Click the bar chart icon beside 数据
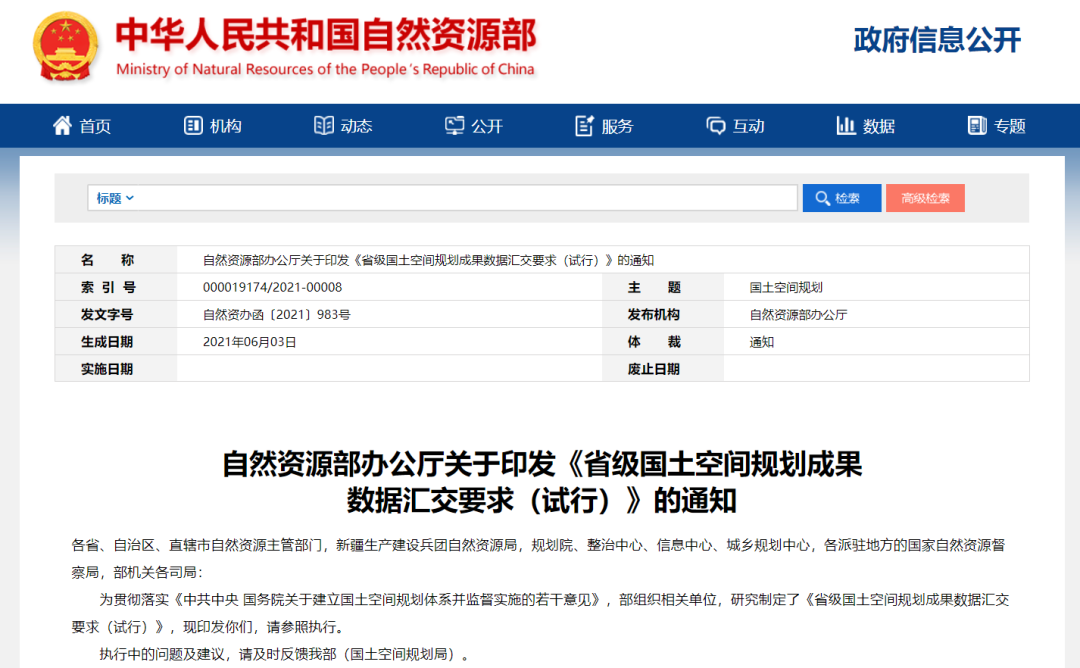This screenshot has height=668, width=1080. coord(846,125)
